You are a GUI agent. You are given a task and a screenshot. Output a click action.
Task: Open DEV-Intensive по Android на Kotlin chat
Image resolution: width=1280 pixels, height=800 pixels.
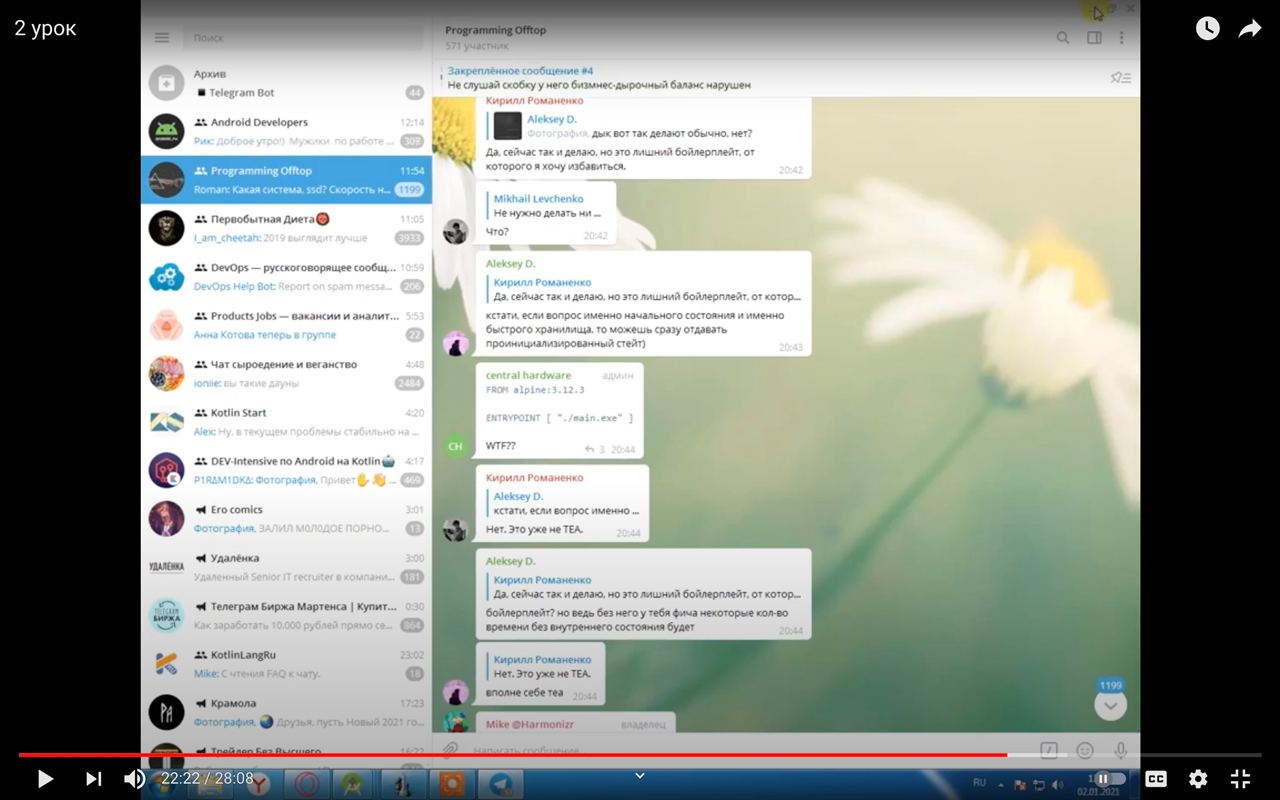[286, 470]
